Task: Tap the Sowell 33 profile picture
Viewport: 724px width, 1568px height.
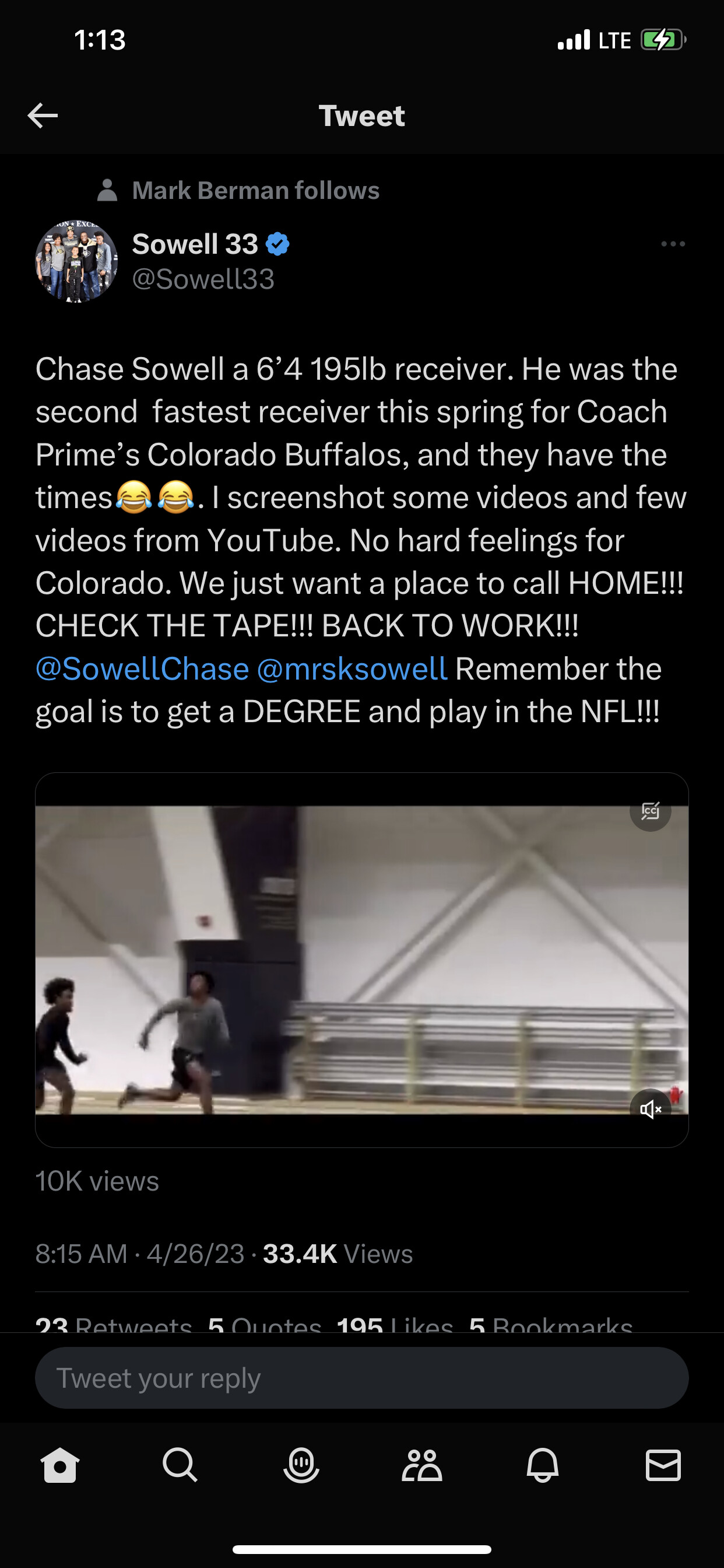Action: click(77, 261)
